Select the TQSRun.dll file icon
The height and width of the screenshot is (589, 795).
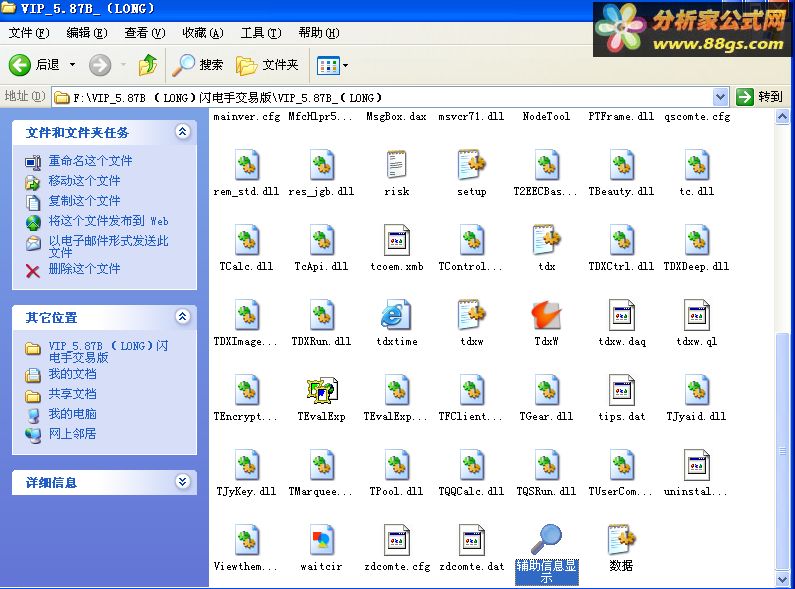pyautogui.click(x=547, y=465)
